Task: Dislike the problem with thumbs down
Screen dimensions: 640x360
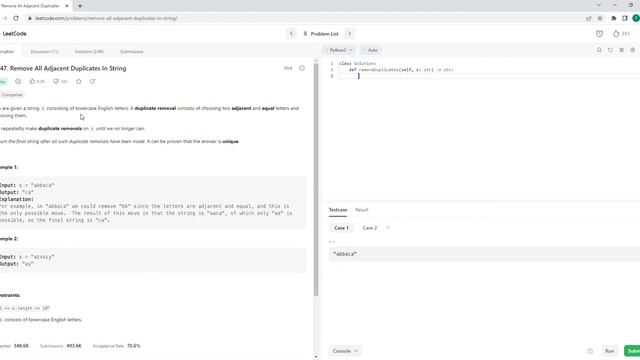Action: [x=60, y=81]
